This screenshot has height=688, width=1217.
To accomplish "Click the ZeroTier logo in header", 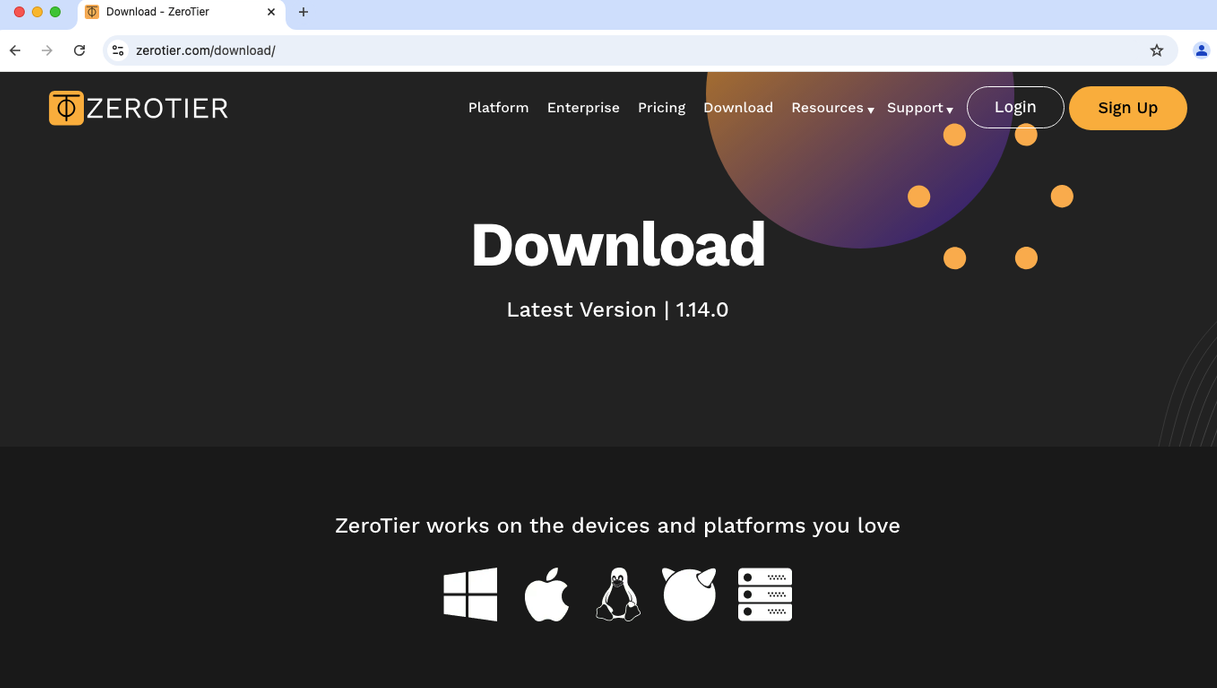I will pos(139,108).
